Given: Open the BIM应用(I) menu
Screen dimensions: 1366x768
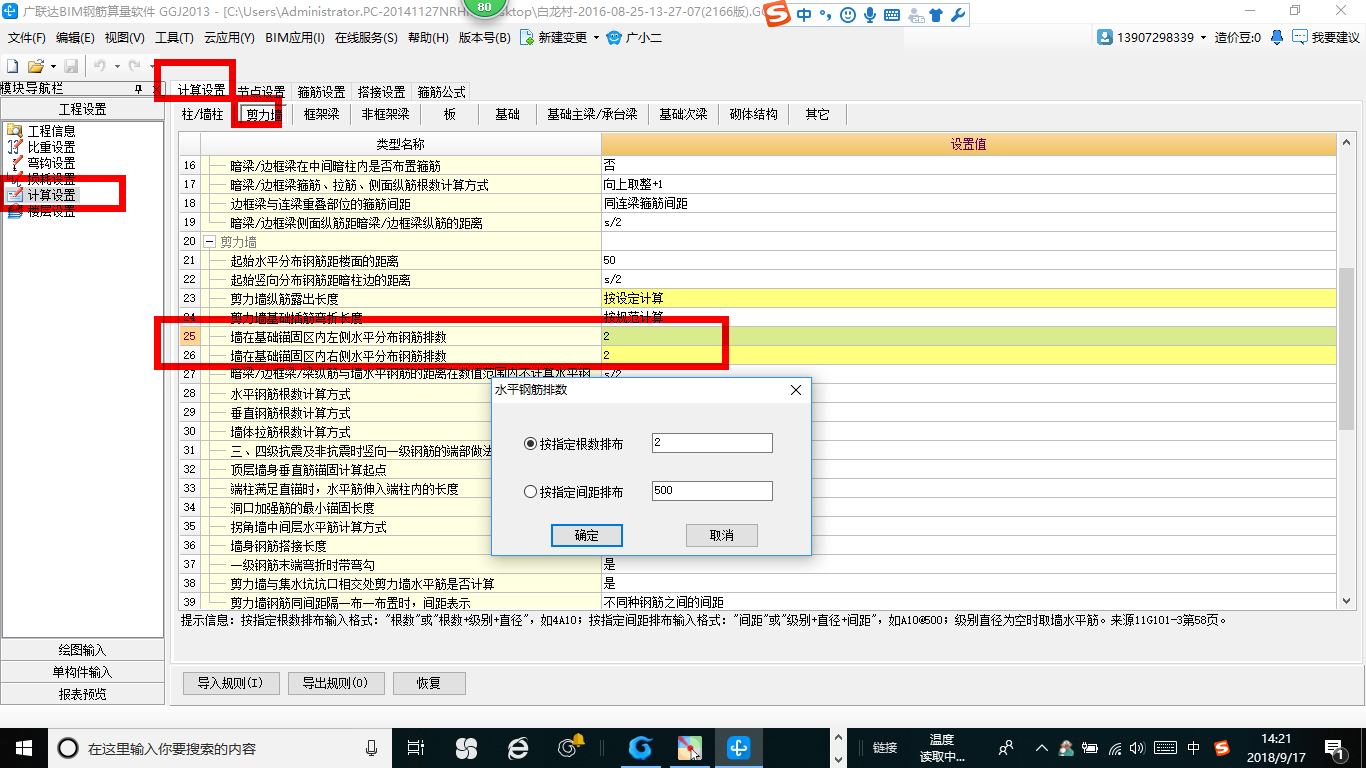Looking at the screenshot, I should click(295, 38).
